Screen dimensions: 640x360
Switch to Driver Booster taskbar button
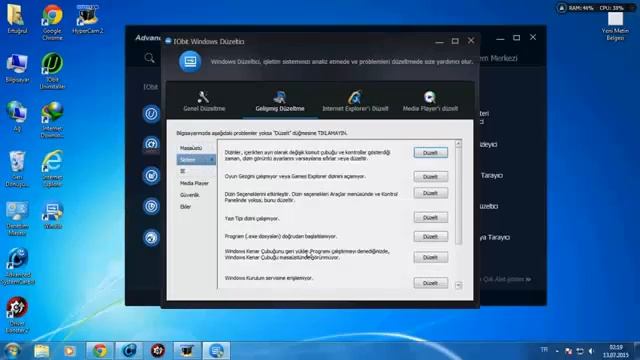coord(158,351)
